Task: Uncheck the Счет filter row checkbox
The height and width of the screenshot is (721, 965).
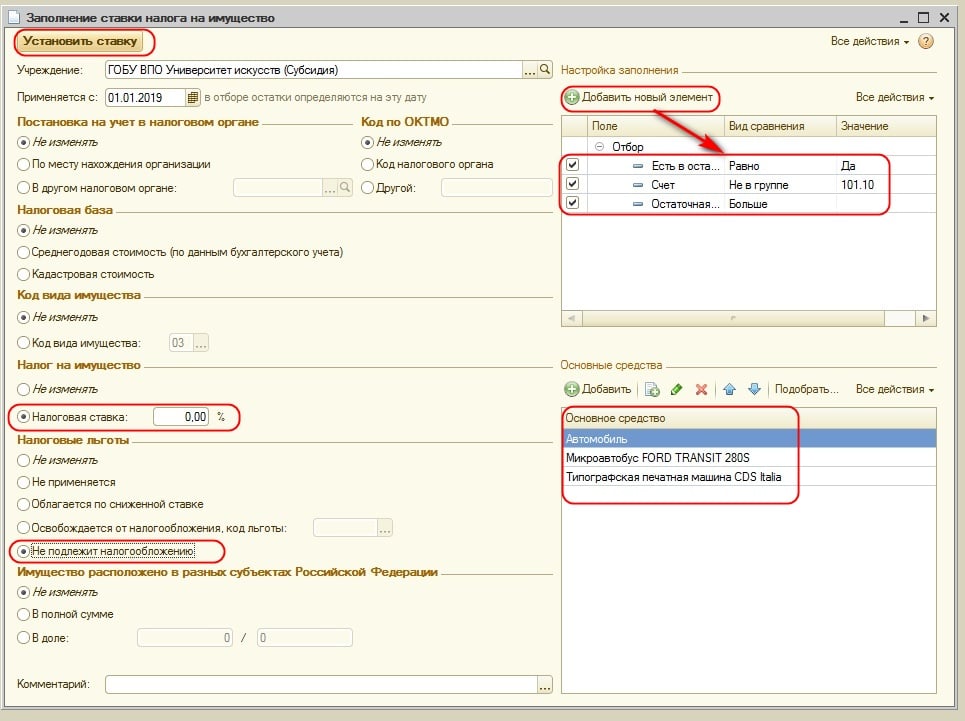Action: point(573,185)
